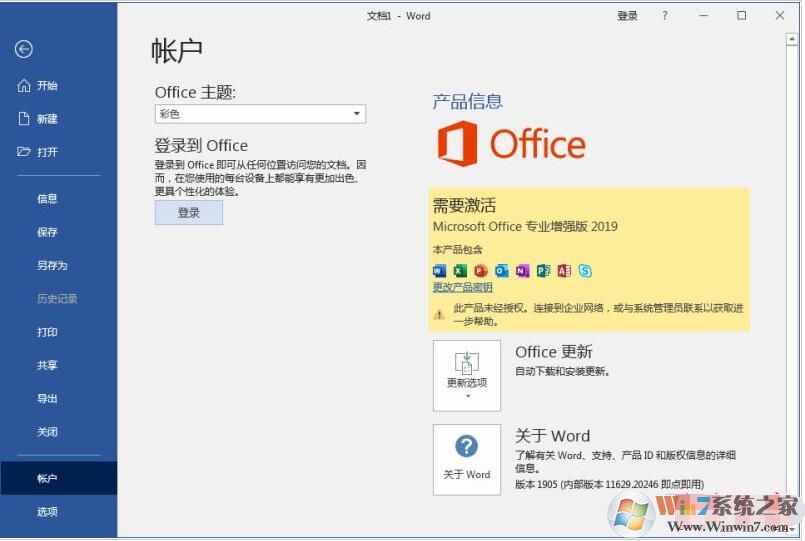Screen dimensions: 805x541
Task: Click the Access app icon in product list
Action: pyautogui.click(x=564, y=270)
